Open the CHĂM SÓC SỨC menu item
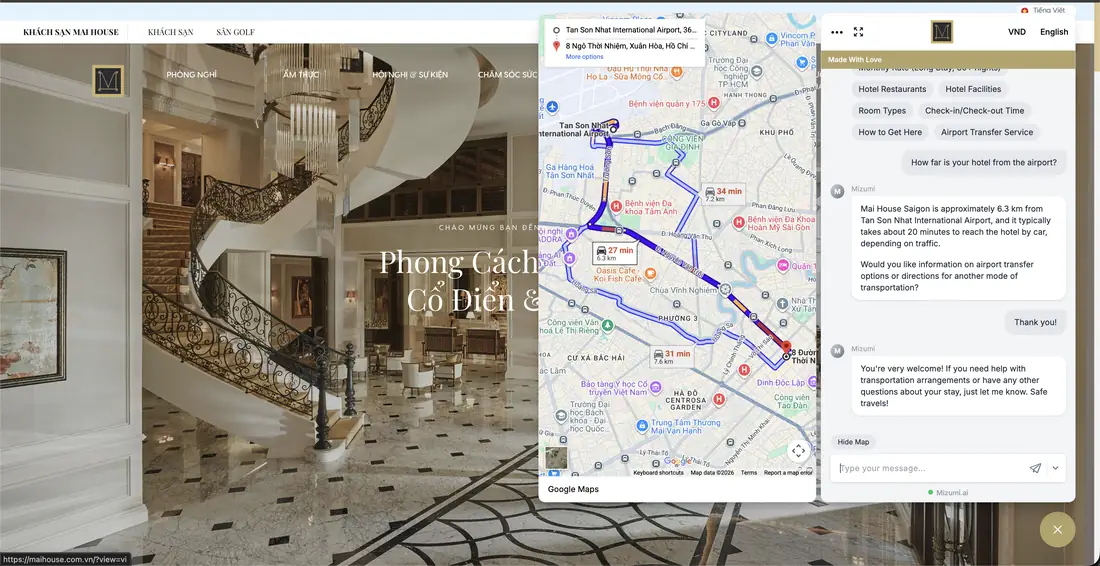 coord(507,75)
